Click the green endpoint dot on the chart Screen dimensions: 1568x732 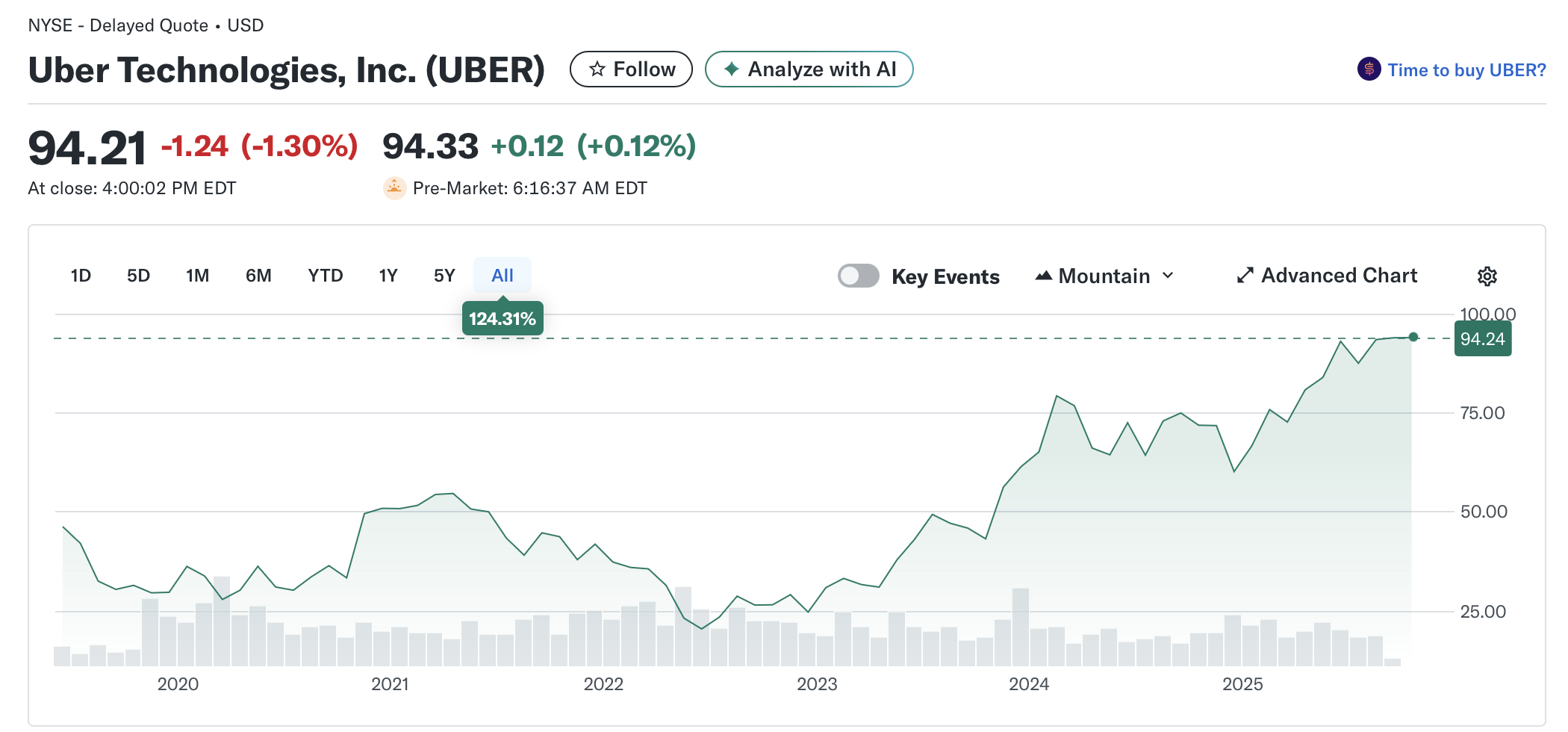(x=1413, y=337)
